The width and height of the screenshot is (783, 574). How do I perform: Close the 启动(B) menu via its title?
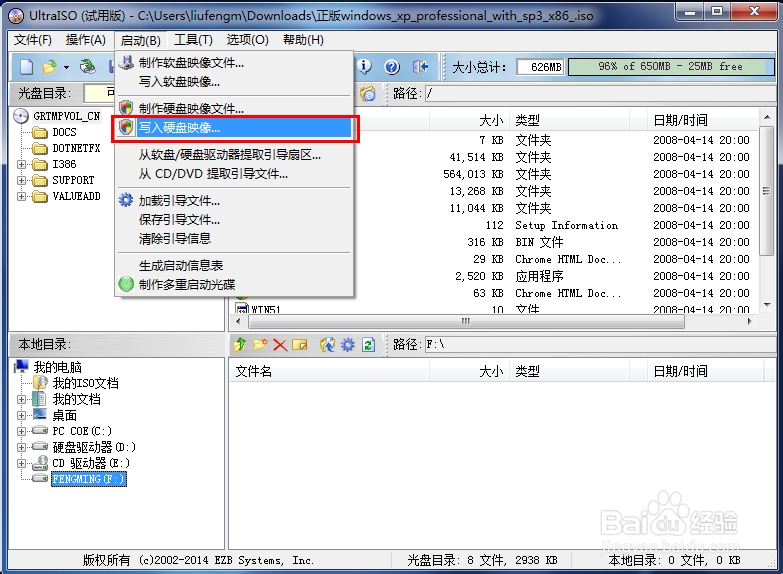point(140,40)
